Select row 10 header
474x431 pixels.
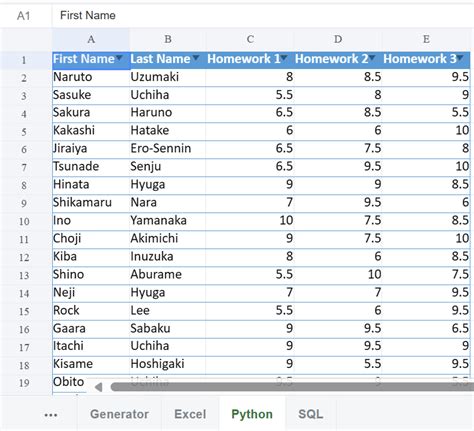pos(24,221)
